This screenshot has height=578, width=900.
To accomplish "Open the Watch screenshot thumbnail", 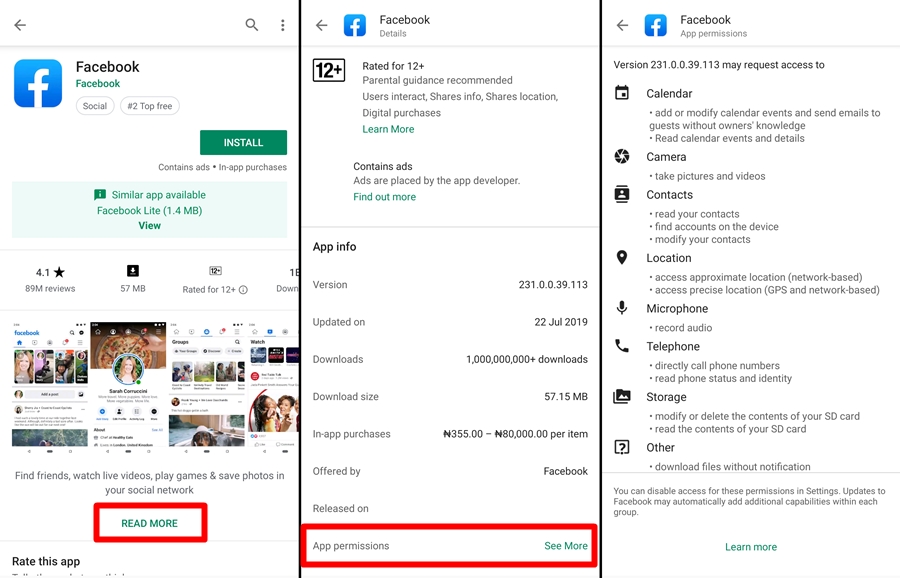I will 274,388.
